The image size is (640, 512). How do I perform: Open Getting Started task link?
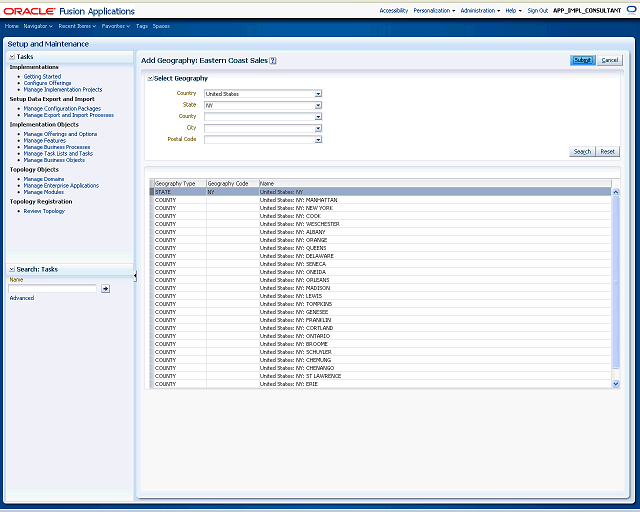tap(42, 76)
